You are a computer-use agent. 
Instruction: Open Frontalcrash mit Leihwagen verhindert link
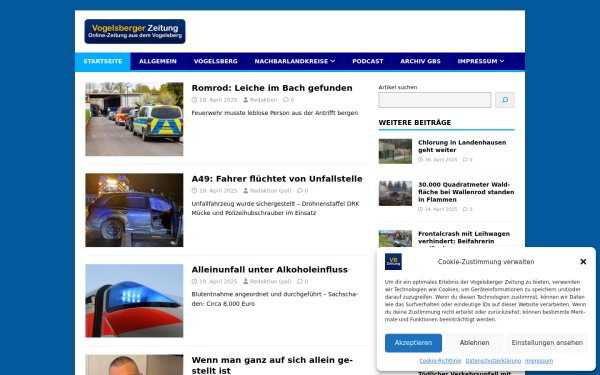[x=464, y=237]
